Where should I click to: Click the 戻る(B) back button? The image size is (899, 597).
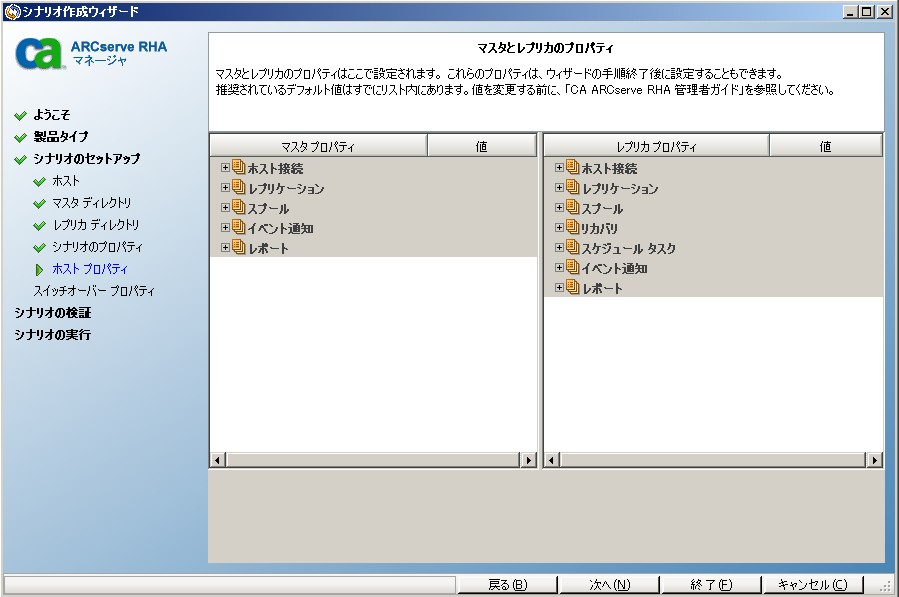pos(507,584)
